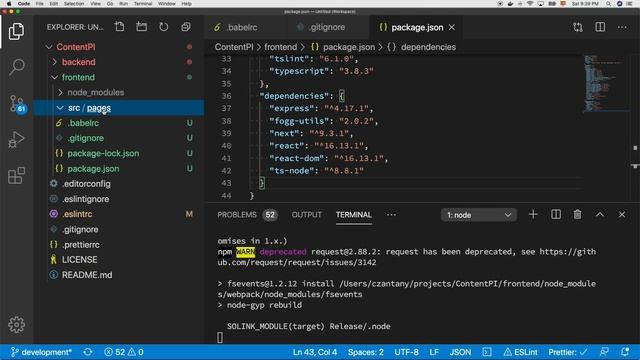The width and height of the screenshot is (640, 360).
Task: Open more panel views ellipsis
Action: 391,215
